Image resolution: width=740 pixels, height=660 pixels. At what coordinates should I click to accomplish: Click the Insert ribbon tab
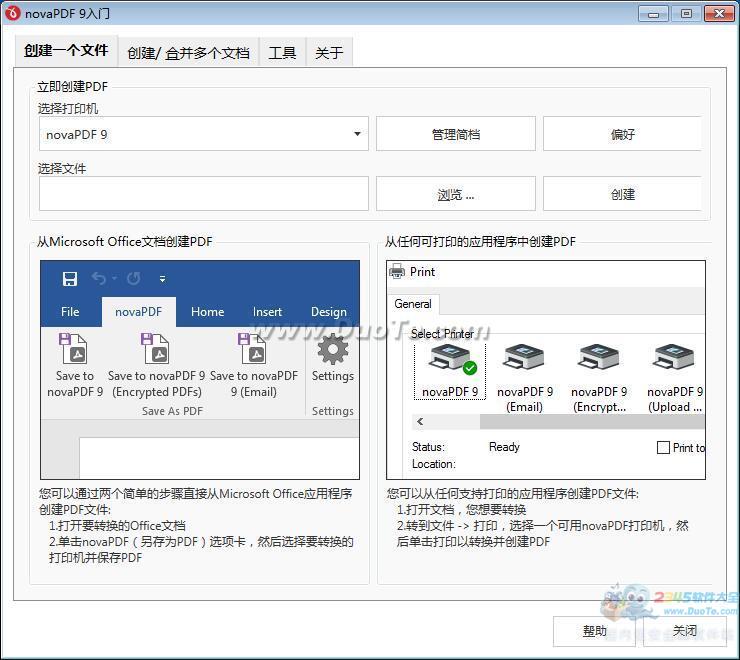point(267,312)
